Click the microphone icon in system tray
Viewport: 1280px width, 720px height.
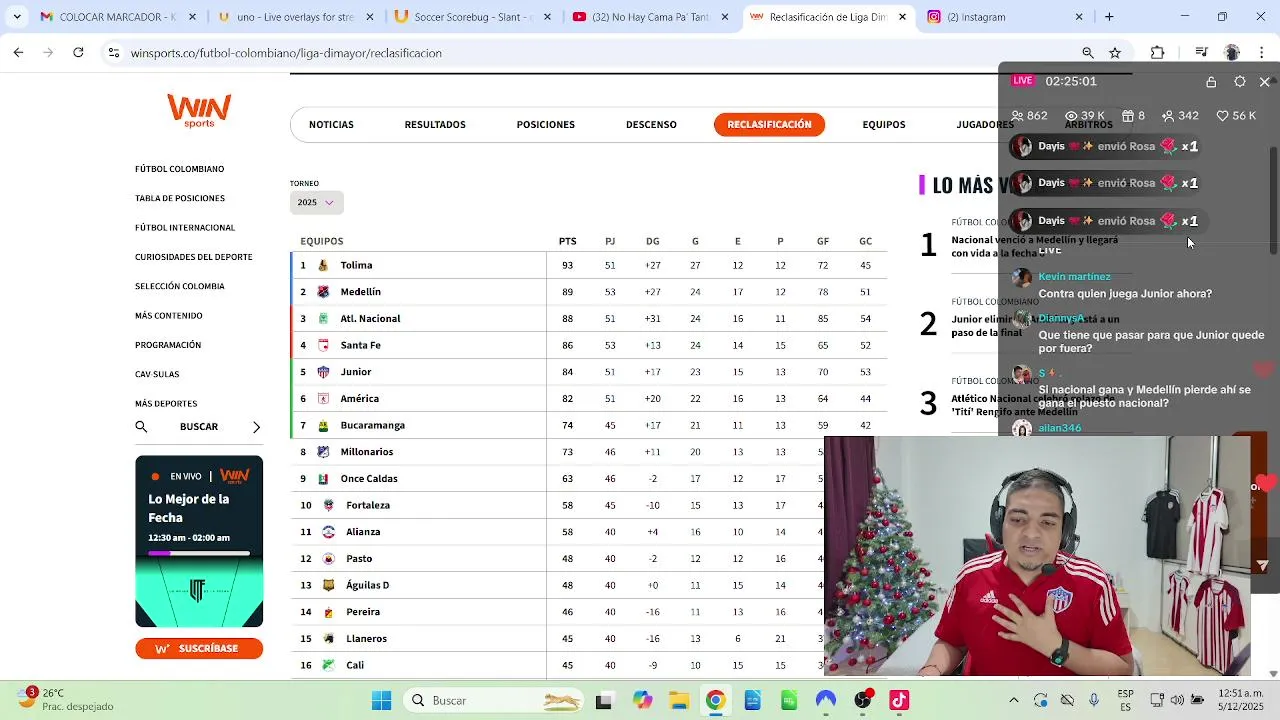click(1094, 700)
